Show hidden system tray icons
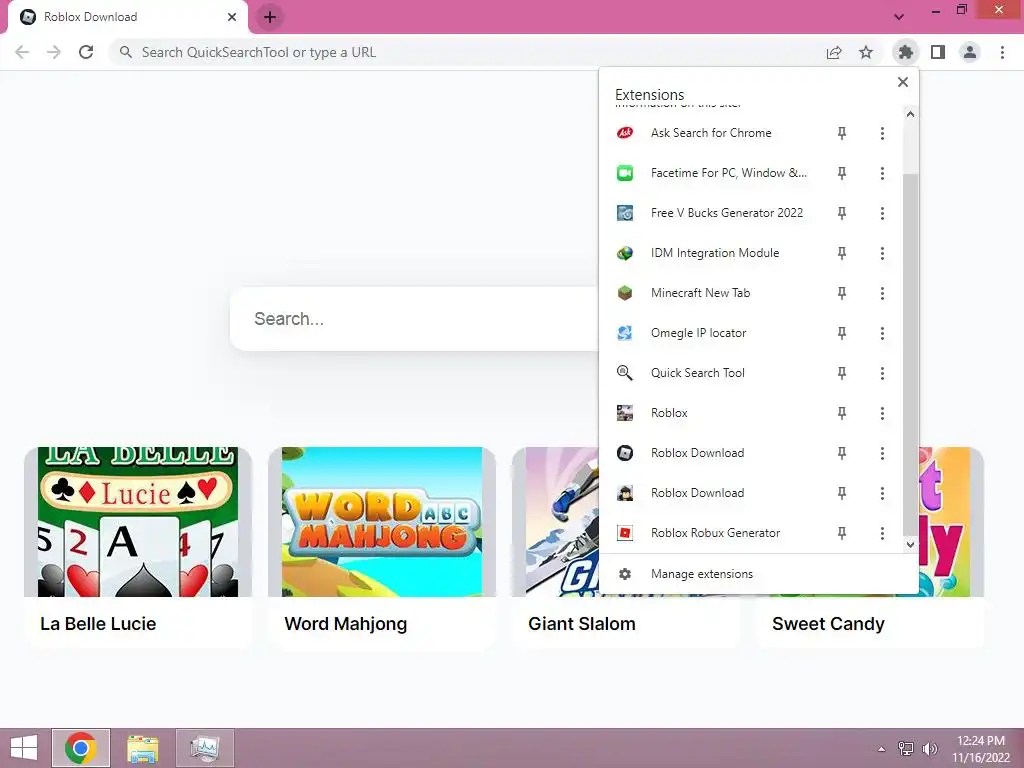The height and width of the screenshot is (768, 1024). coord(881,748)
